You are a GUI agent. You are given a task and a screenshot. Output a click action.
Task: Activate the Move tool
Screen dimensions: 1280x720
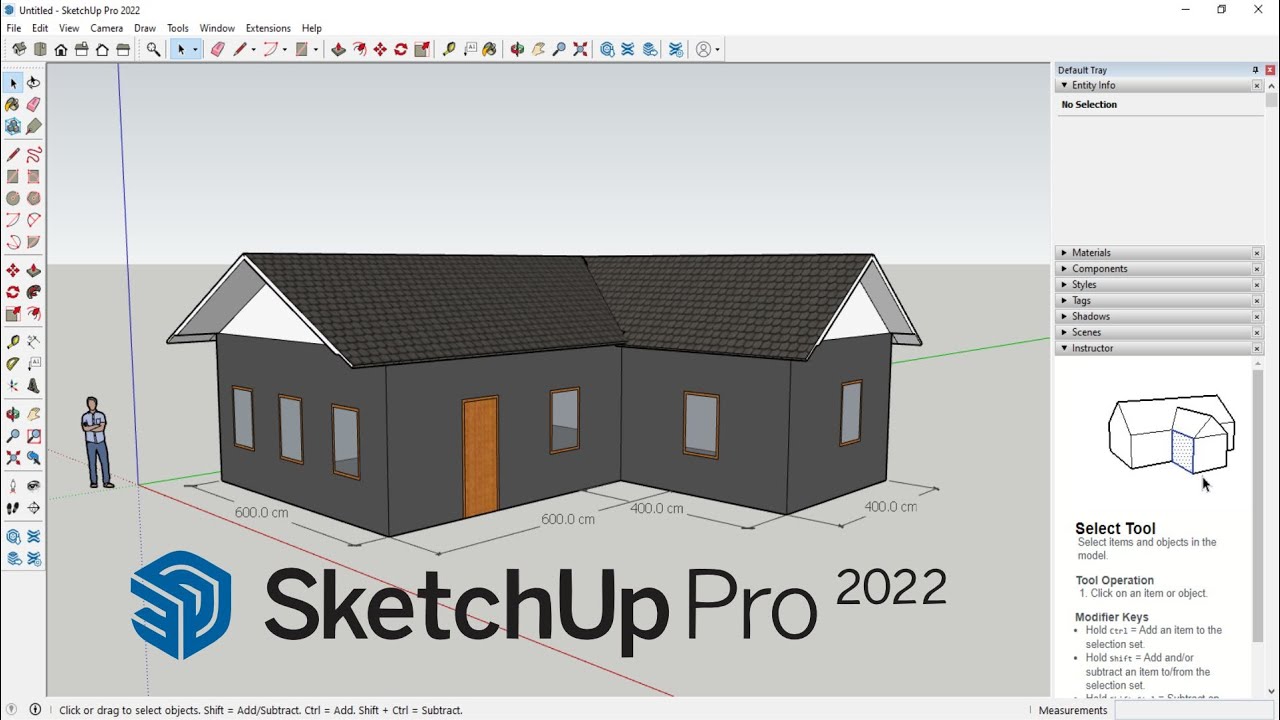(13, 270)
